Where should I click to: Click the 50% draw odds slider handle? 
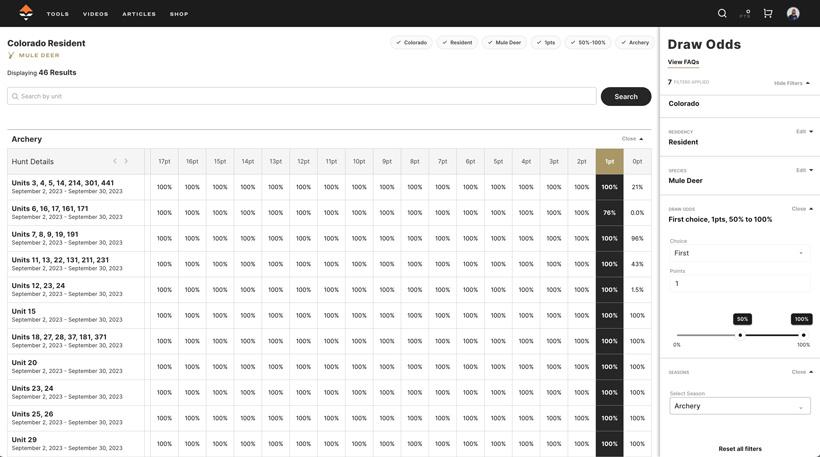[740, 335]
